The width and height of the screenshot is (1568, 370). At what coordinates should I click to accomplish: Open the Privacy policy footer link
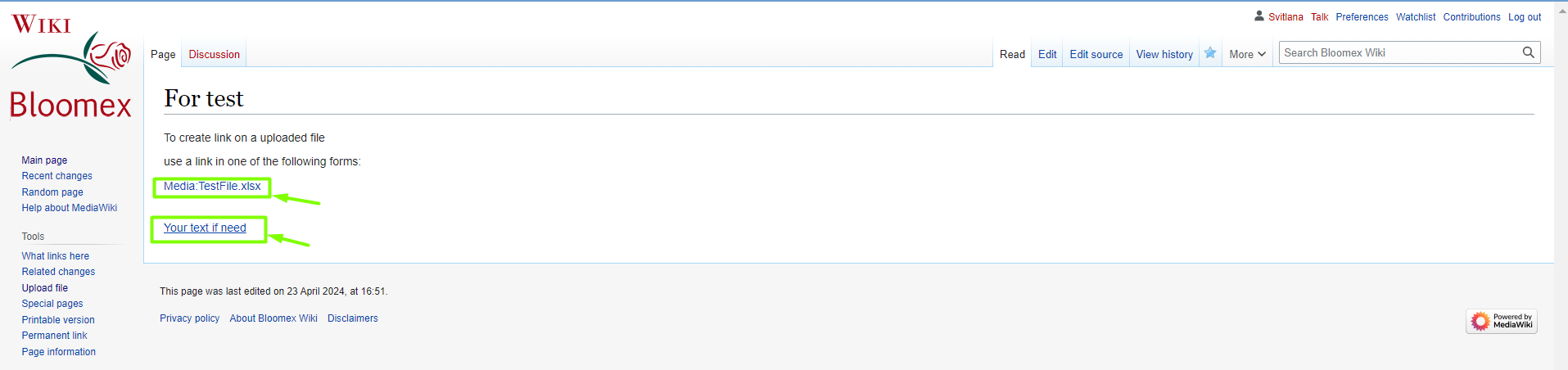(x=189, y=318)
